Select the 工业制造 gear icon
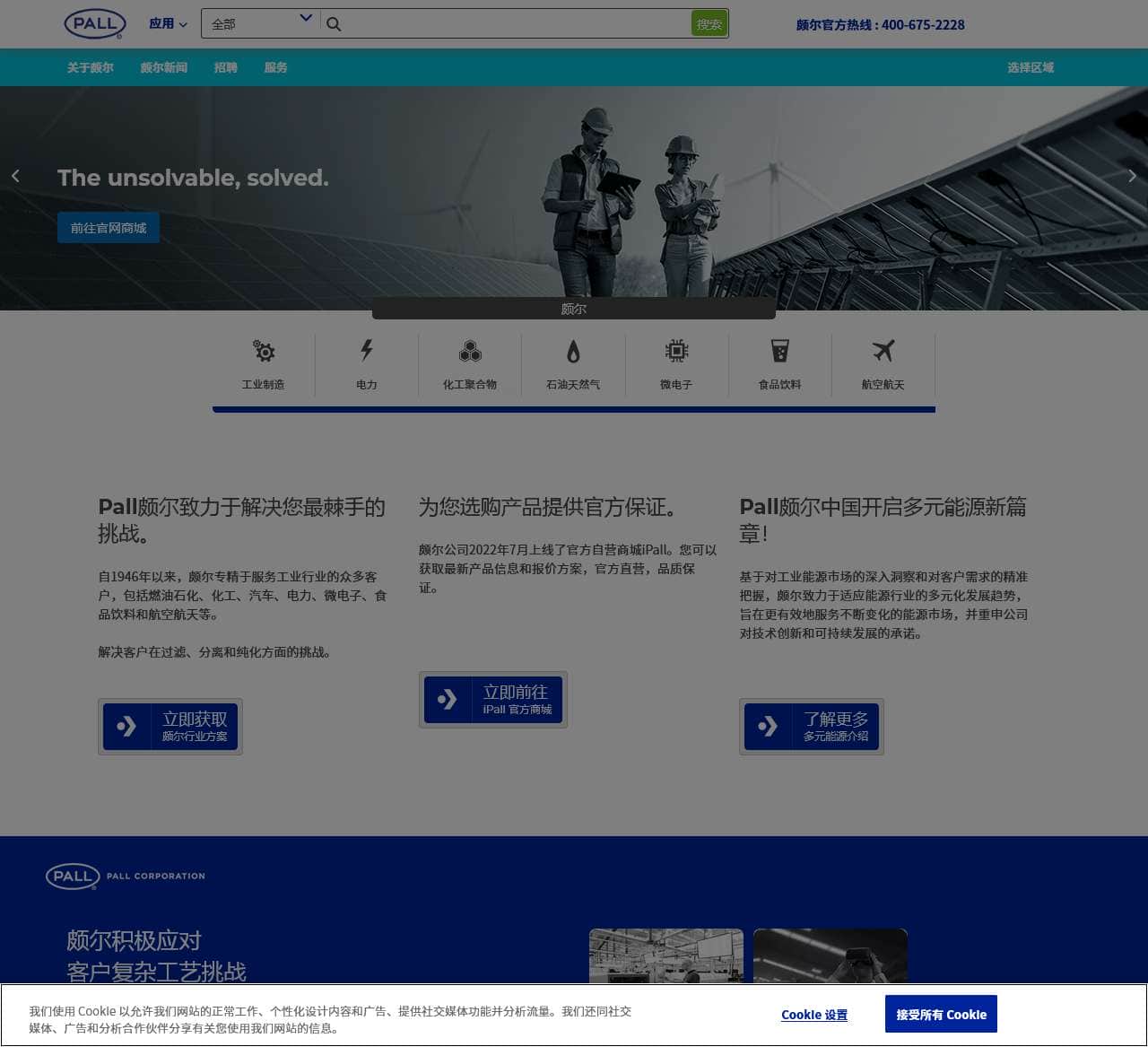The height and width of the screenshot is (1047, 1148). pos(265,351)
